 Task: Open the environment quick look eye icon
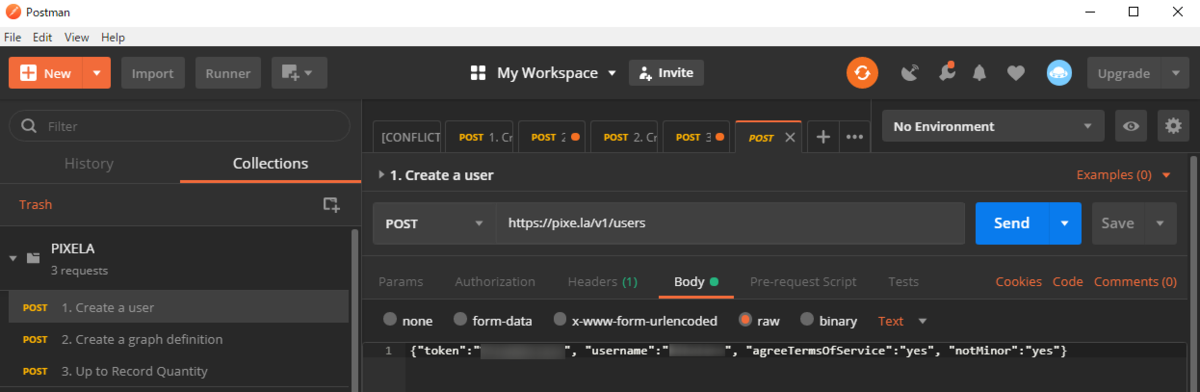tap(1131, 127)
